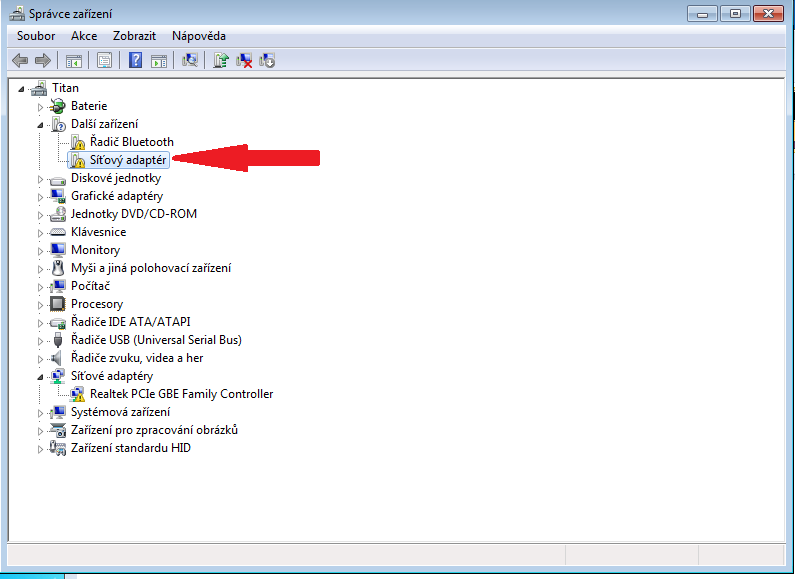
Task: Open the Zobrazit menu
Action: 134,36
